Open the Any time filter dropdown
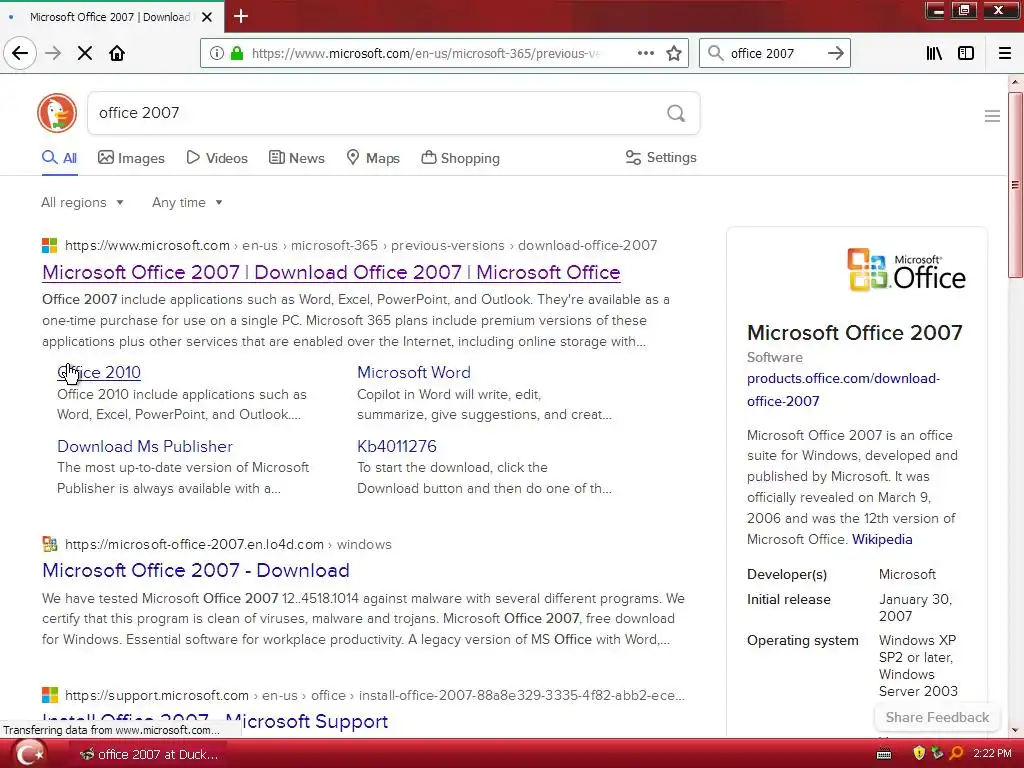Screen dimensions: 1024x768 point(187,202)
